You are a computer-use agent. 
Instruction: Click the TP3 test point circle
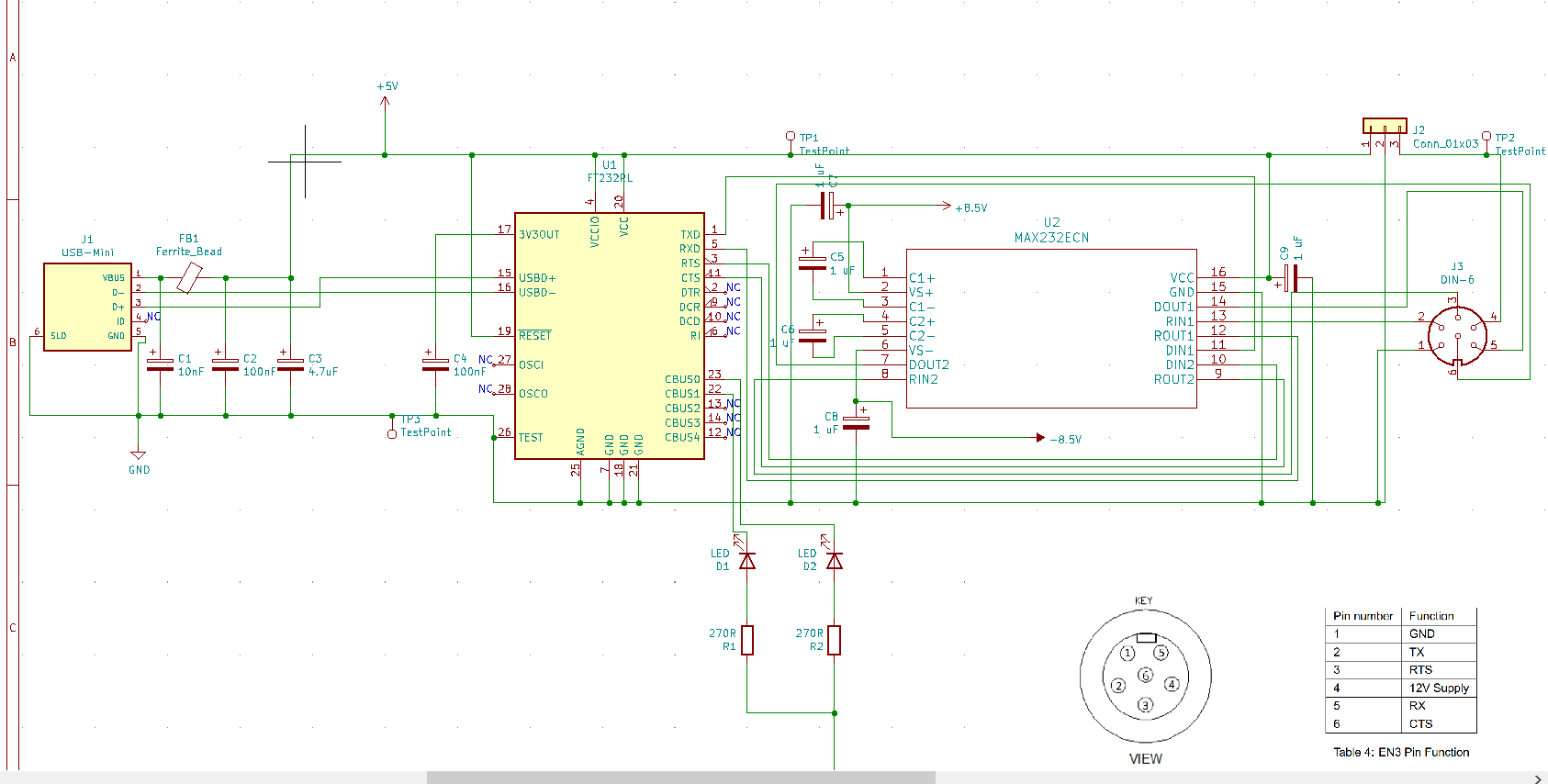[x=392, y=433]
